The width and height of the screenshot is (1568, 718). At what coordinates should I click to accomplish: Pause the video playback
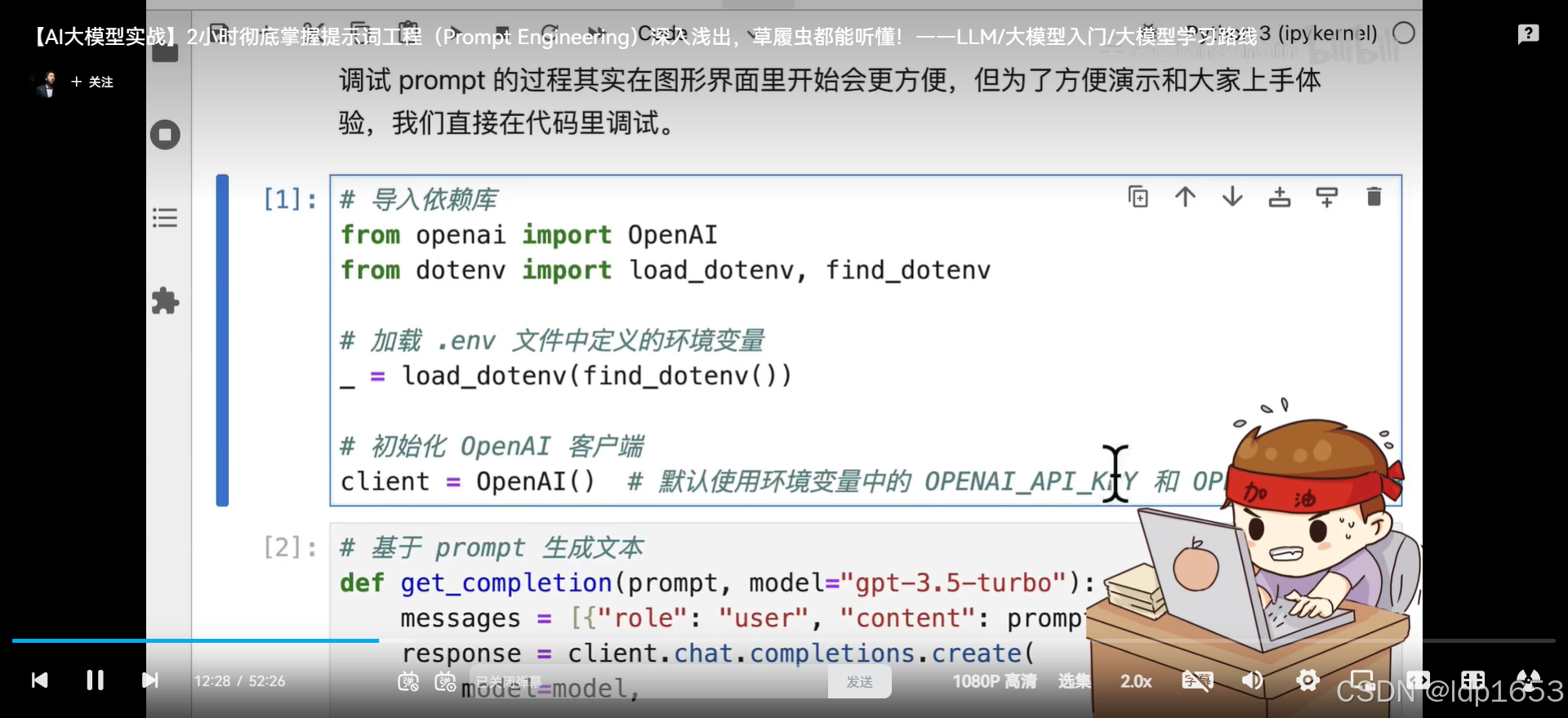95,680
